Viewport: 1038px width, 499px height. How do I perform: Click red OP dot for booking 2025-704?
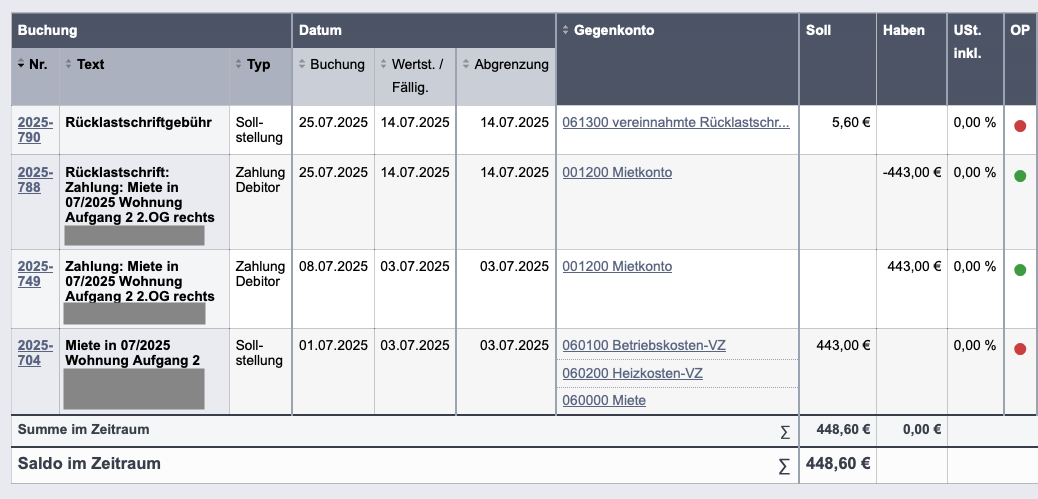point(1019,349)
